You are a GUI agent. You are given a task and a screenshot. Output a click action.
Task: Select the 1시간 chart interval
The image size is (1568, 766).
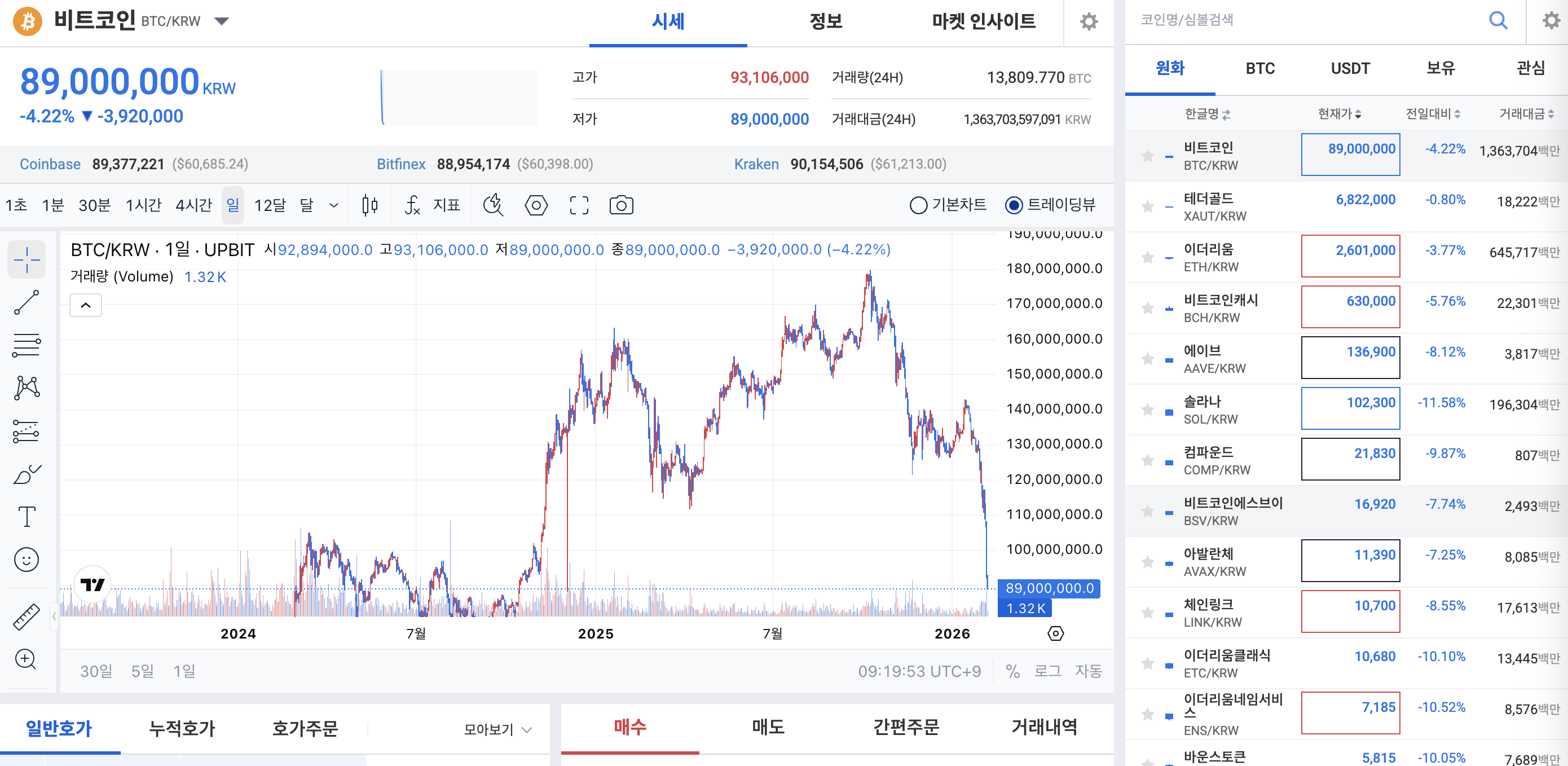click(143, 205)
